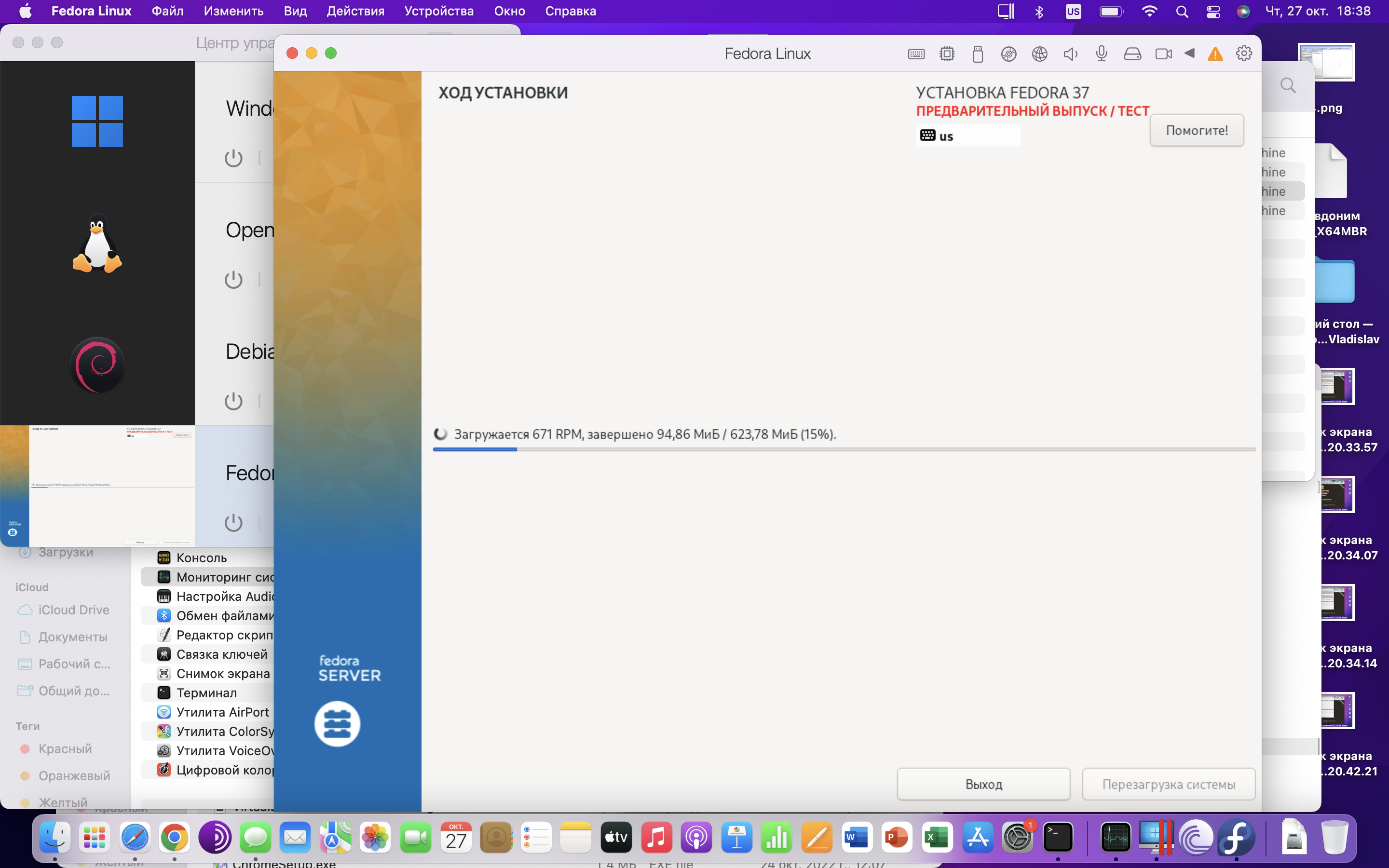This screenshot has height=868, width=1389.
Task: Open the hard disk icon in VM toolbar
Action: pos(1132,54)
